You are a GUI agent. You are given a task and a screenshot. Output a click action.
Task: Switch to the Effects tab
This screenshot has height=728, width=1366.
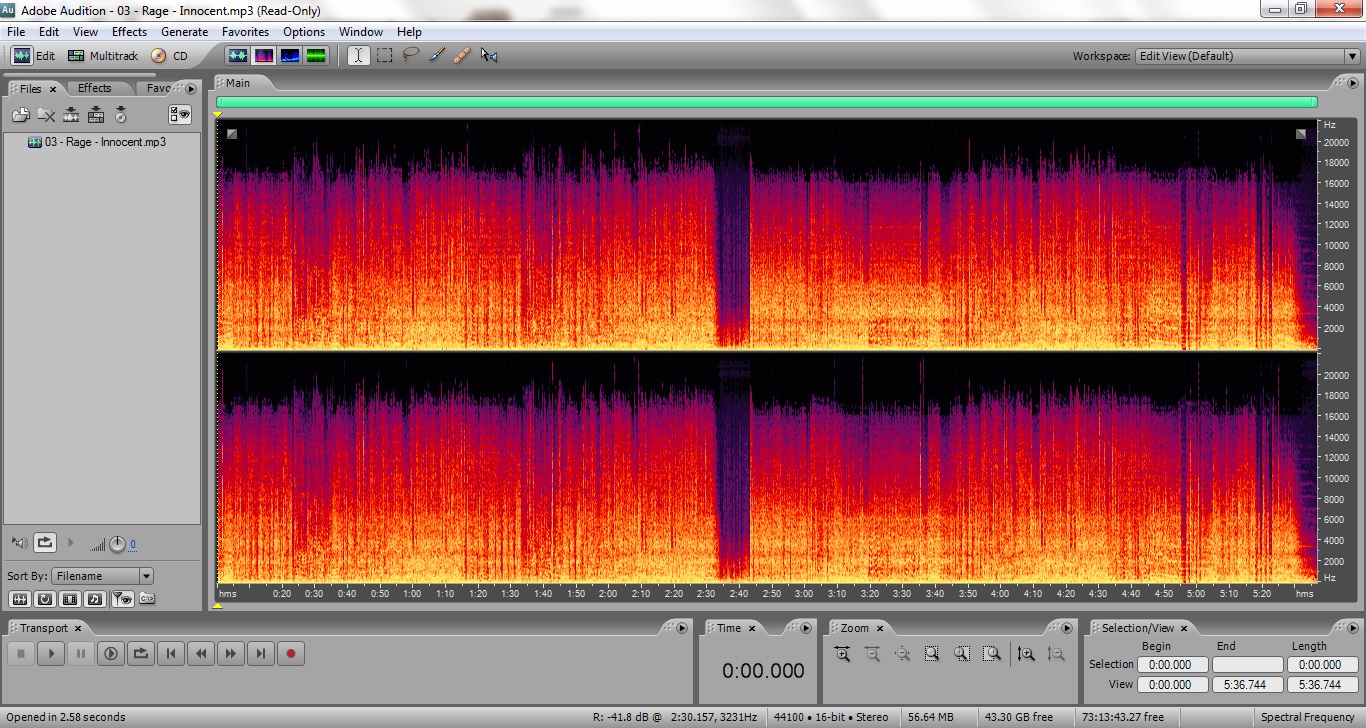coord(95,88)
